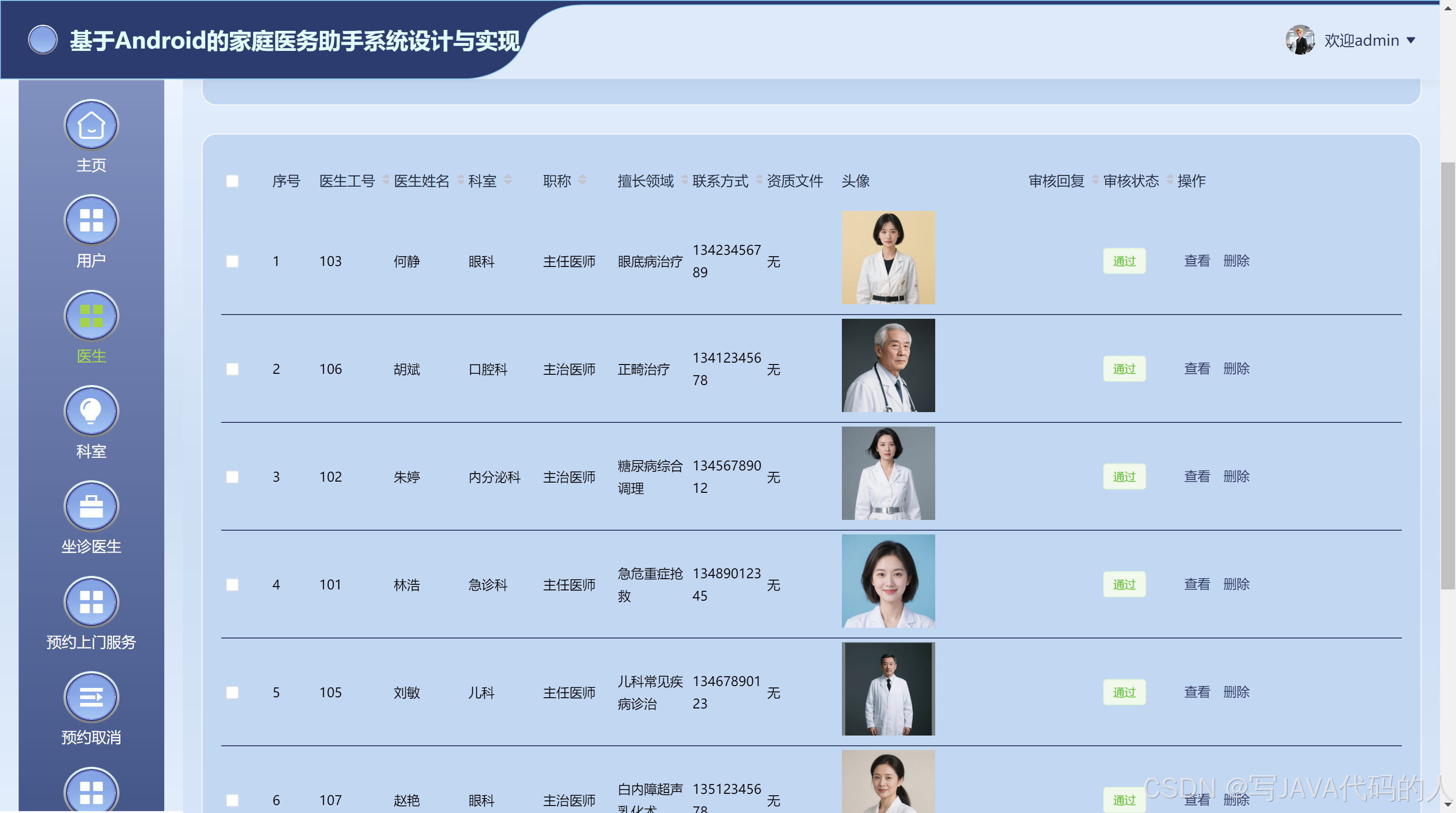View details 查看 for 林浩
Screen dimensions: 1456x813
point(1197,584)
